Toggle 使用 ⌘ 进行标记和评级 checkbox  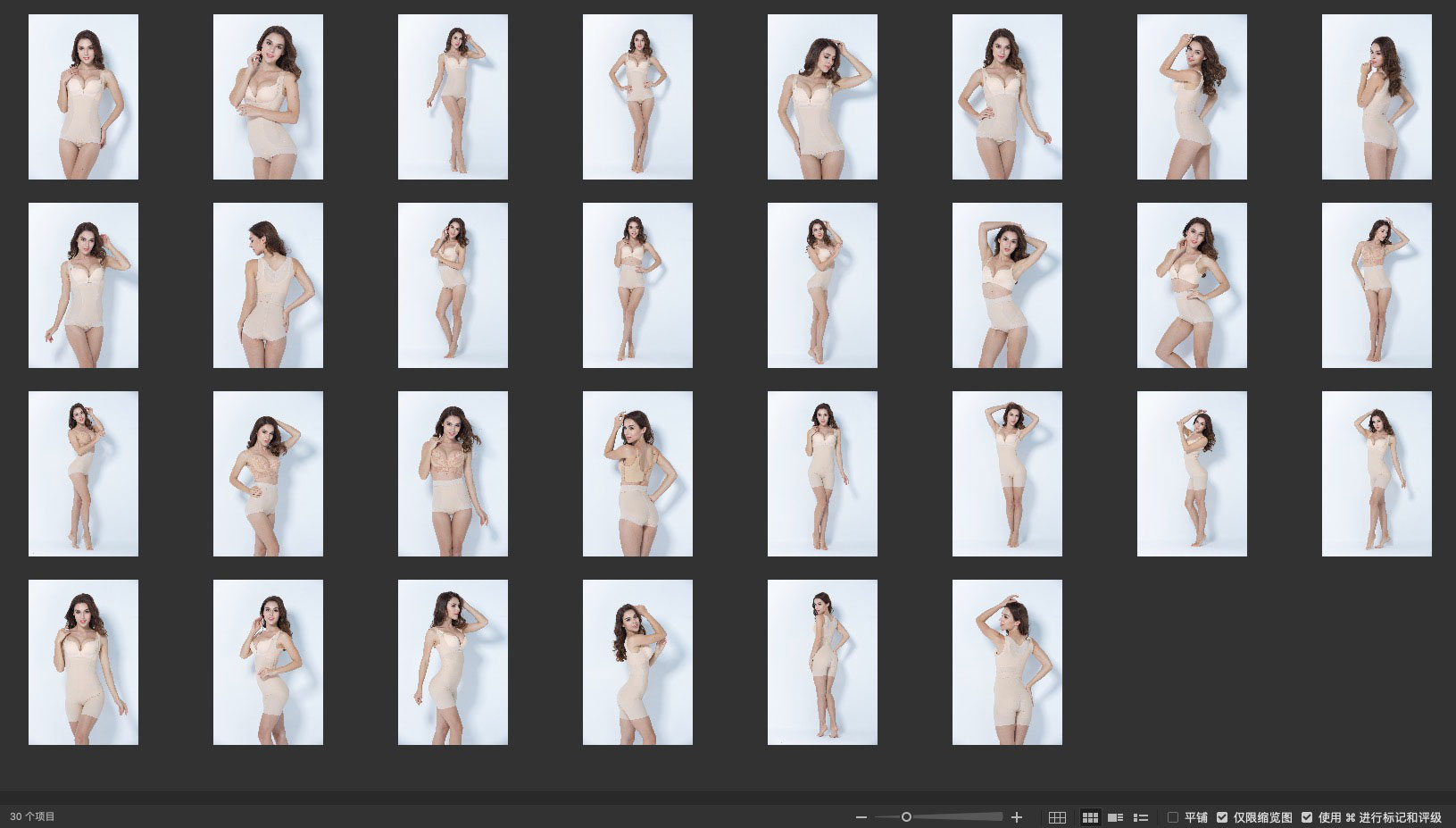click(x=1307, y=817)
